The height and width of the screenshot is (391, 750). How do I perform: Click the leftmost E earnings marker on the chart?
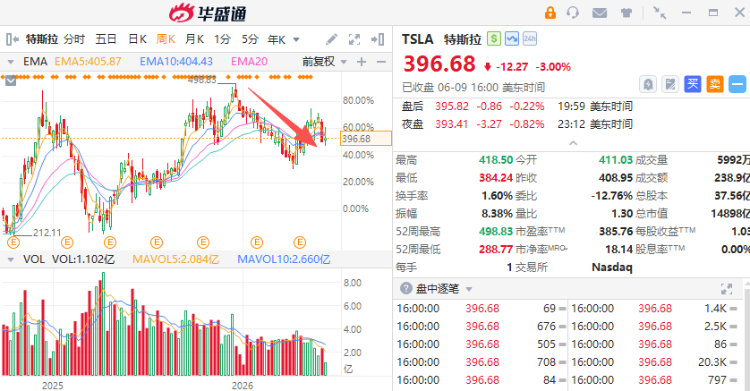coord(13,243)
